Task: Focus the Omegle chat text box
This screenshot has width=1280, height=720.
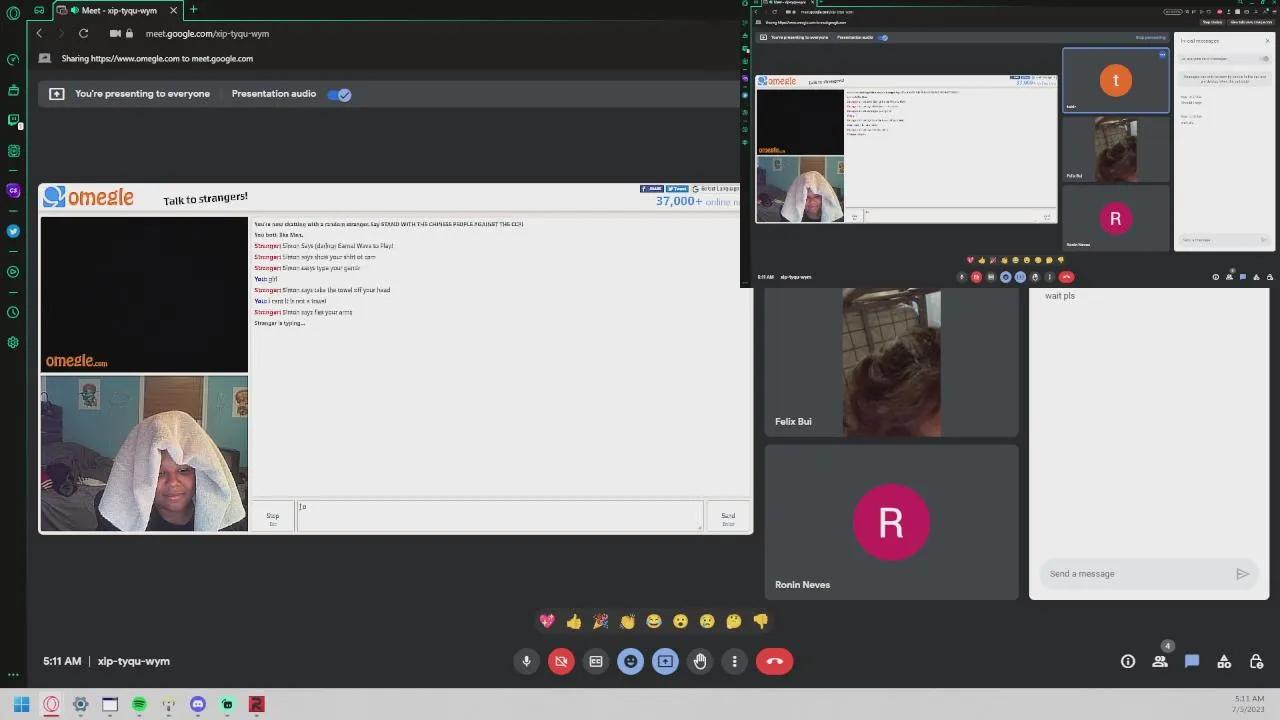Action: (x=499, y=516)
